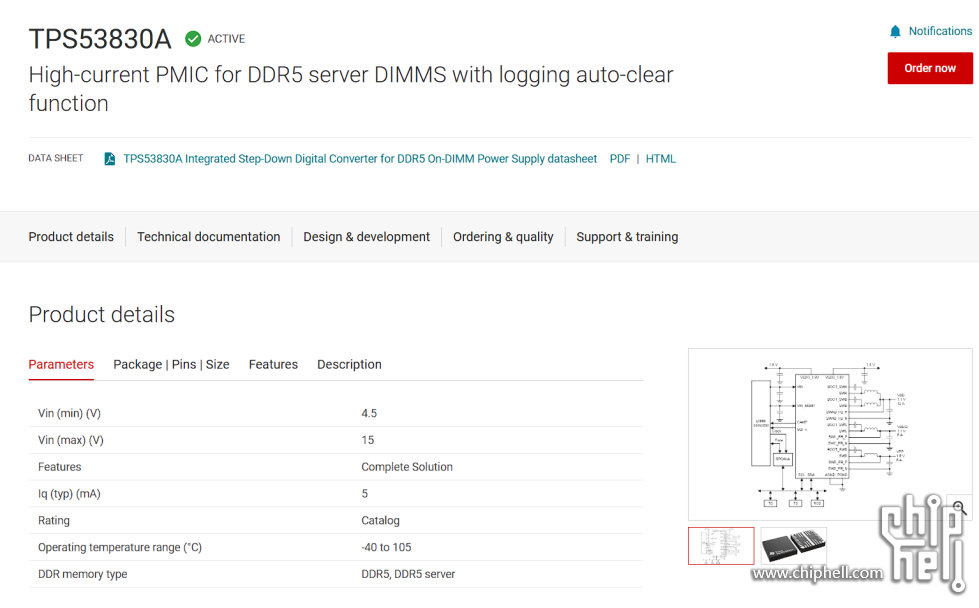Viewport: 979px width, 608px height.
Task: Click the Vin (min) (V) parameter label
Action: pyautogui.click(x=69, y=413)
